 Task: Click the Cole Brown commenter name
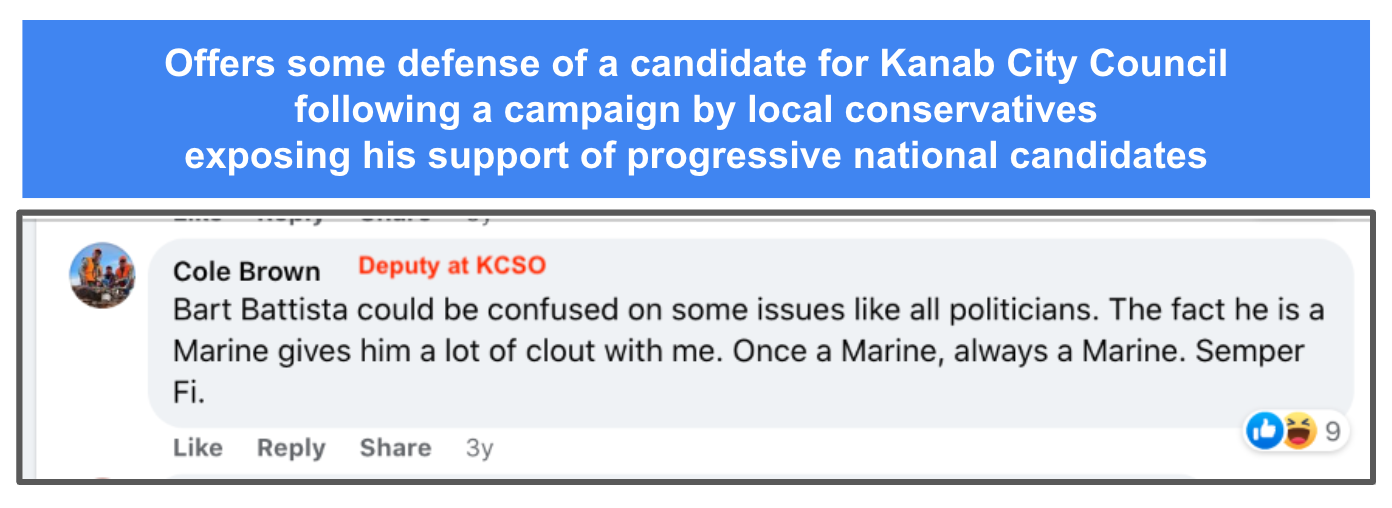246,271
